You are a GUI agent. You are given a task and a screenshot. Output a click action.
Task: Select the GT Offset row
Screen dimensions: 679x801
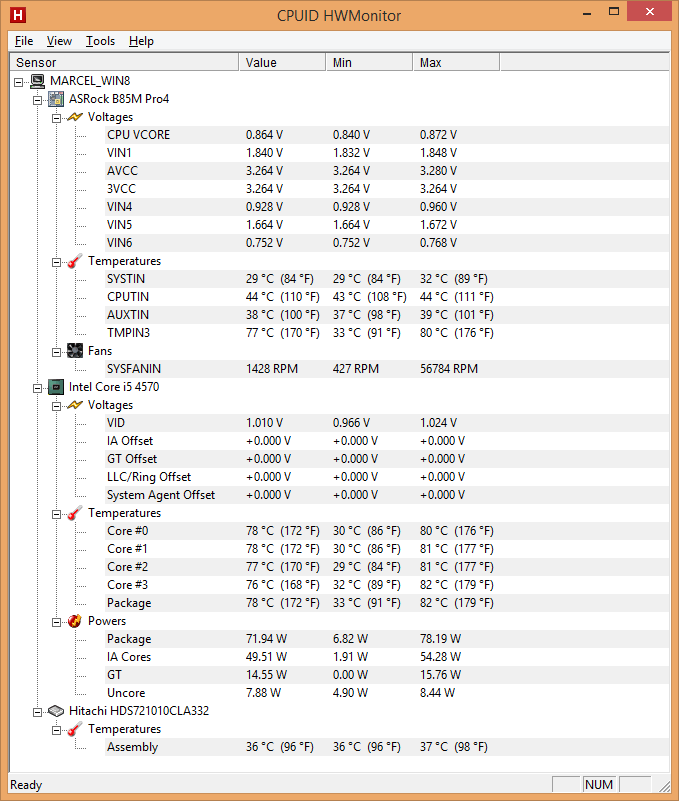387,459
